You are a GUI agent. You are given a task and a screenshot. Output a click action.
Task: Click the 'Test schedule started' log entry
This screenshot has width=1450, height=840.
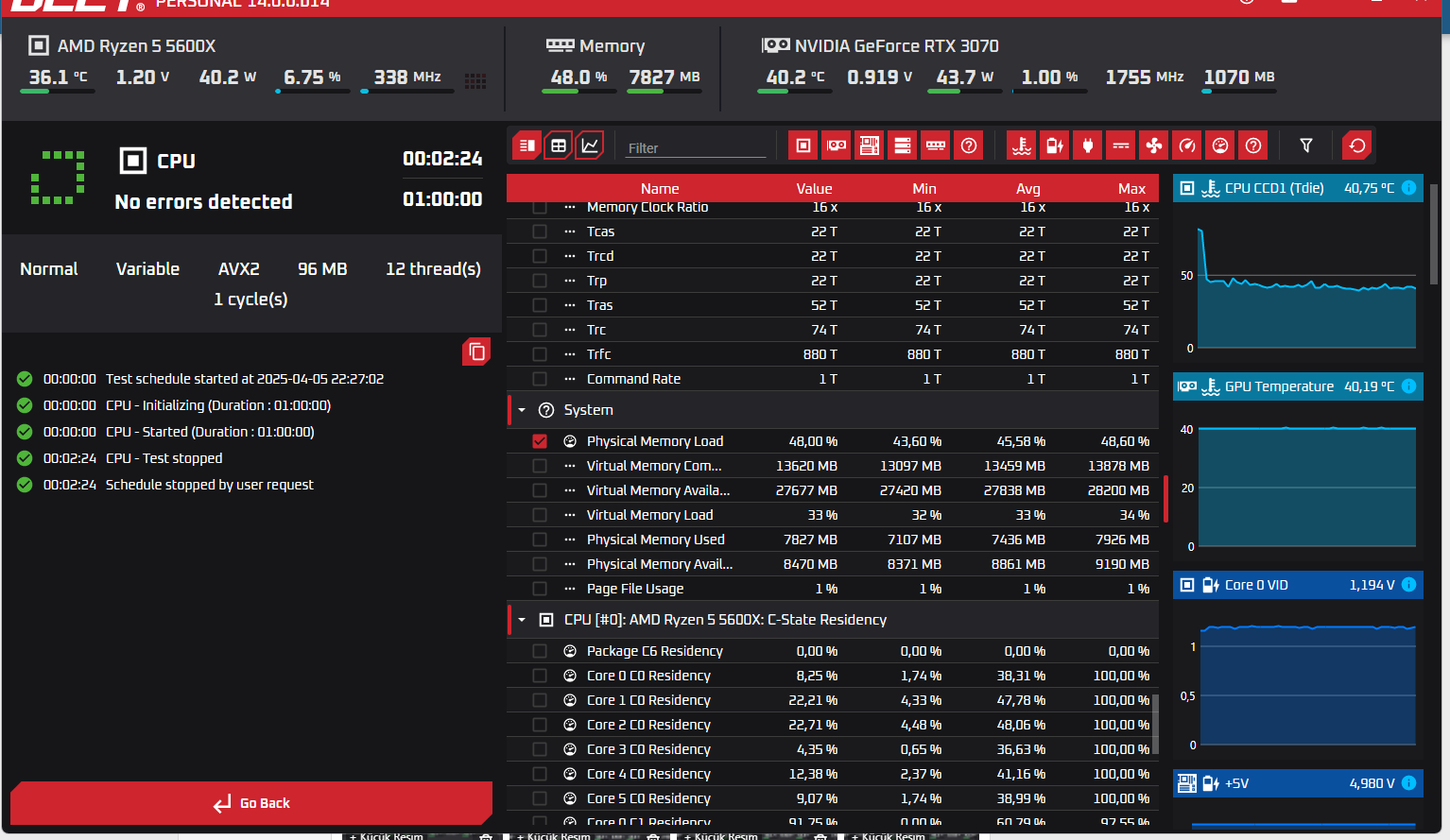point(245,379)
